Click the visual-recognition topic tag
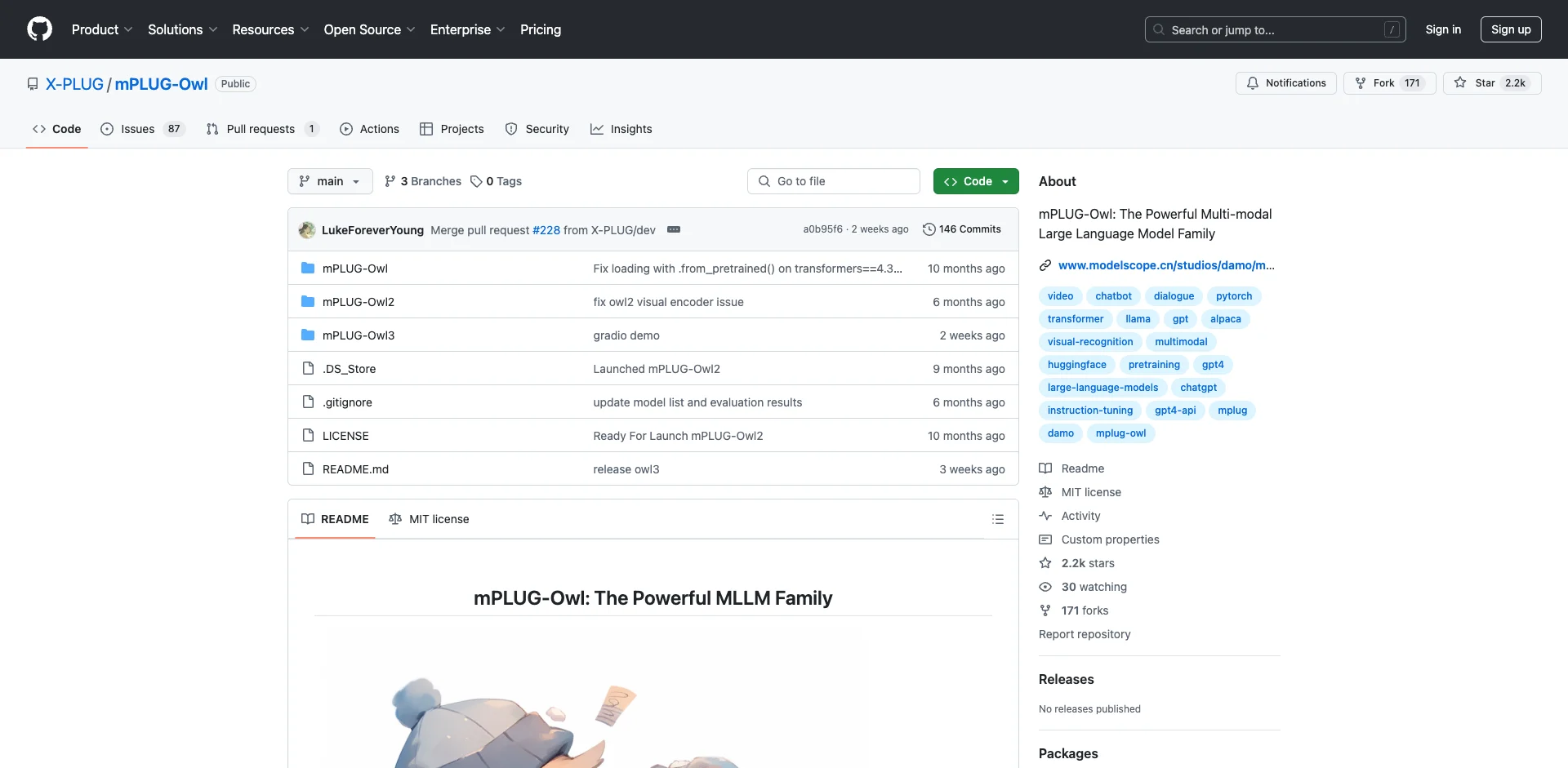This screenshot has width=1568, height=768. click(x=1090, y=342)
